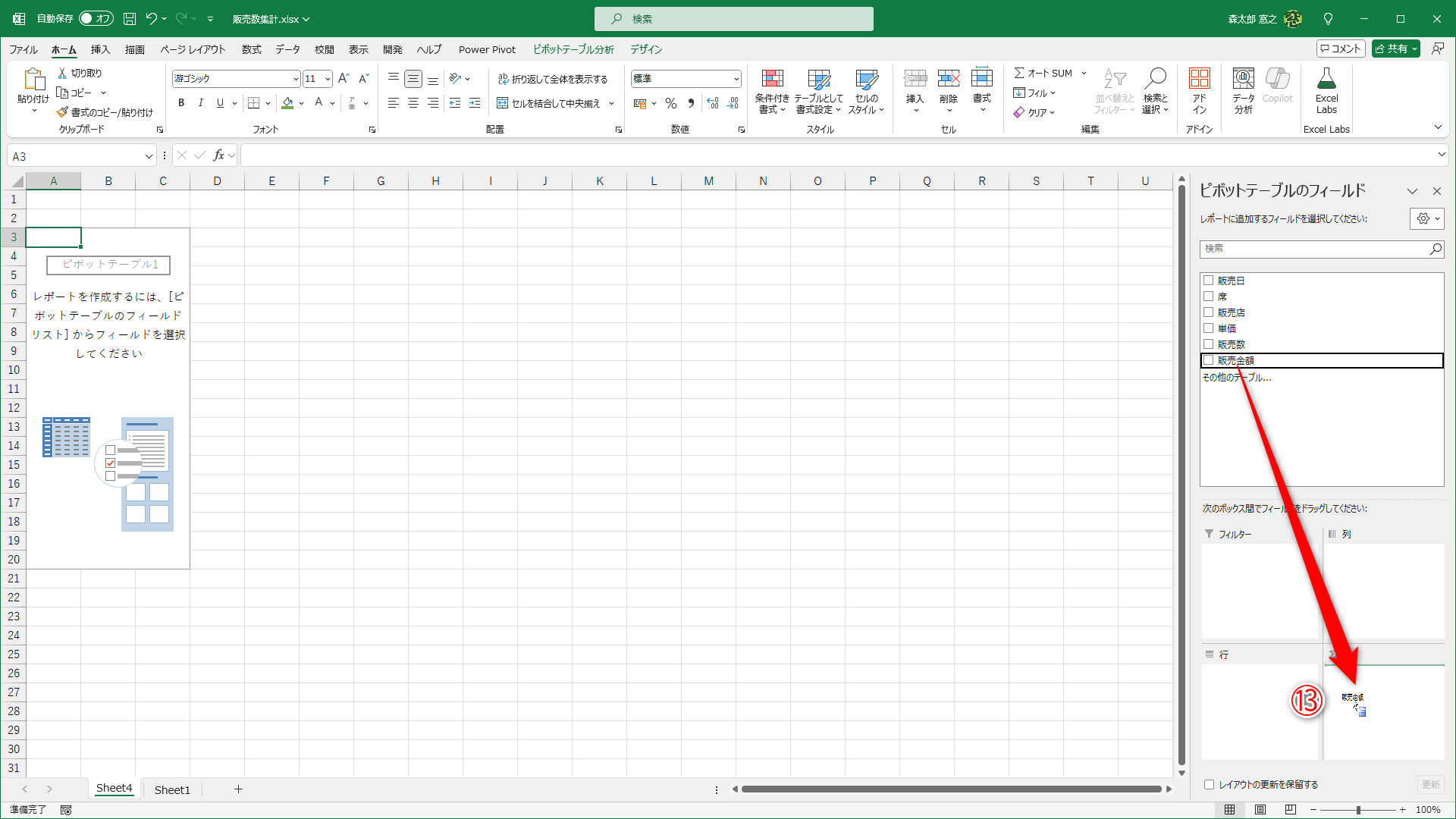This screenshot has width=1456, height=819.
Task: Expand the Name Box dropdown arrow
Action: click(x=149, y=156)
